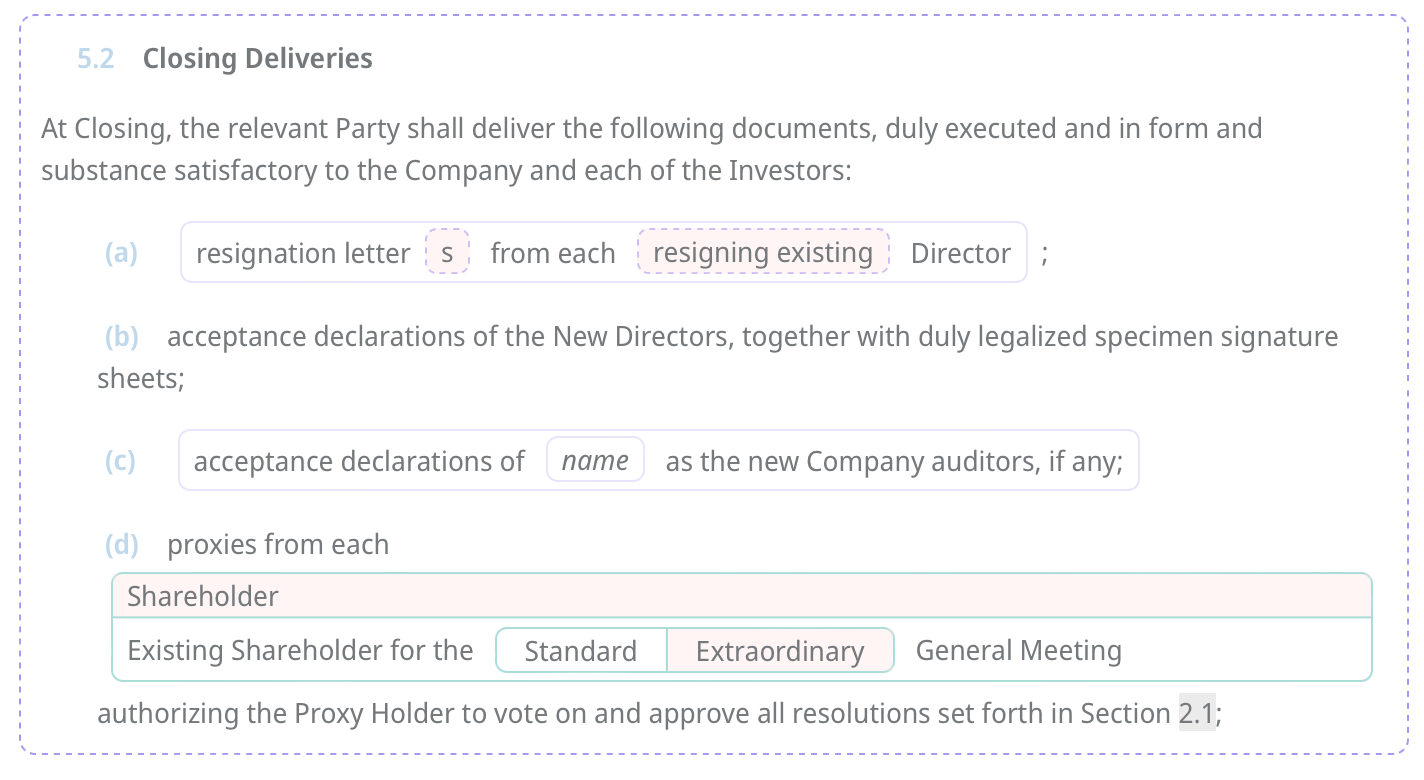Click the (d) list item marker
1424x780 pixels.
pos(121,545)
